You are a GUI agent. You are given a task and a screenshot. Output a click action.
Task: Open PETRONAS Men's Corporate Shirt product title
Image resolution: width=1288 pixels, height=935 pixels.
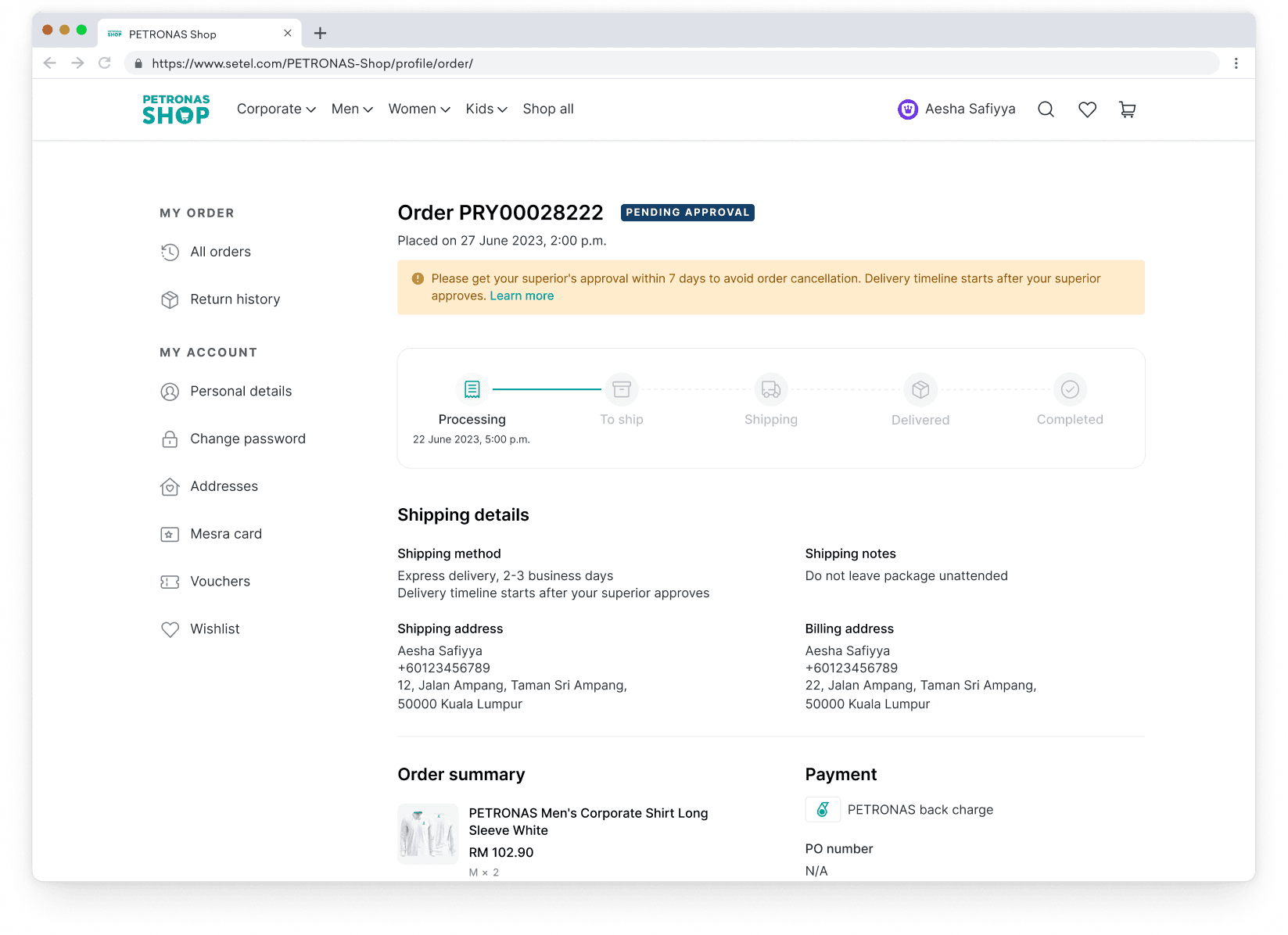pyautogui.click(x=588, y=822)
